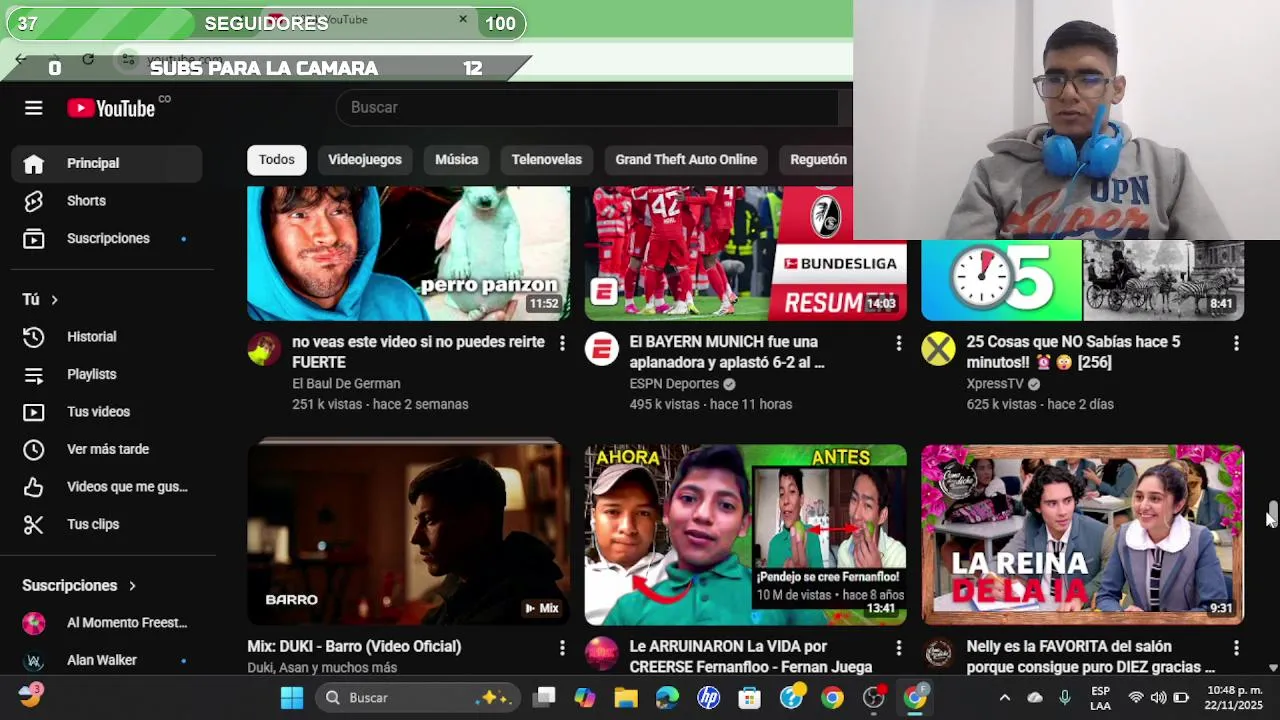Expand the Suscripciones section header
Image resolution: width=1280 pixels, height=720 pixels.
[x=79, y=585]
